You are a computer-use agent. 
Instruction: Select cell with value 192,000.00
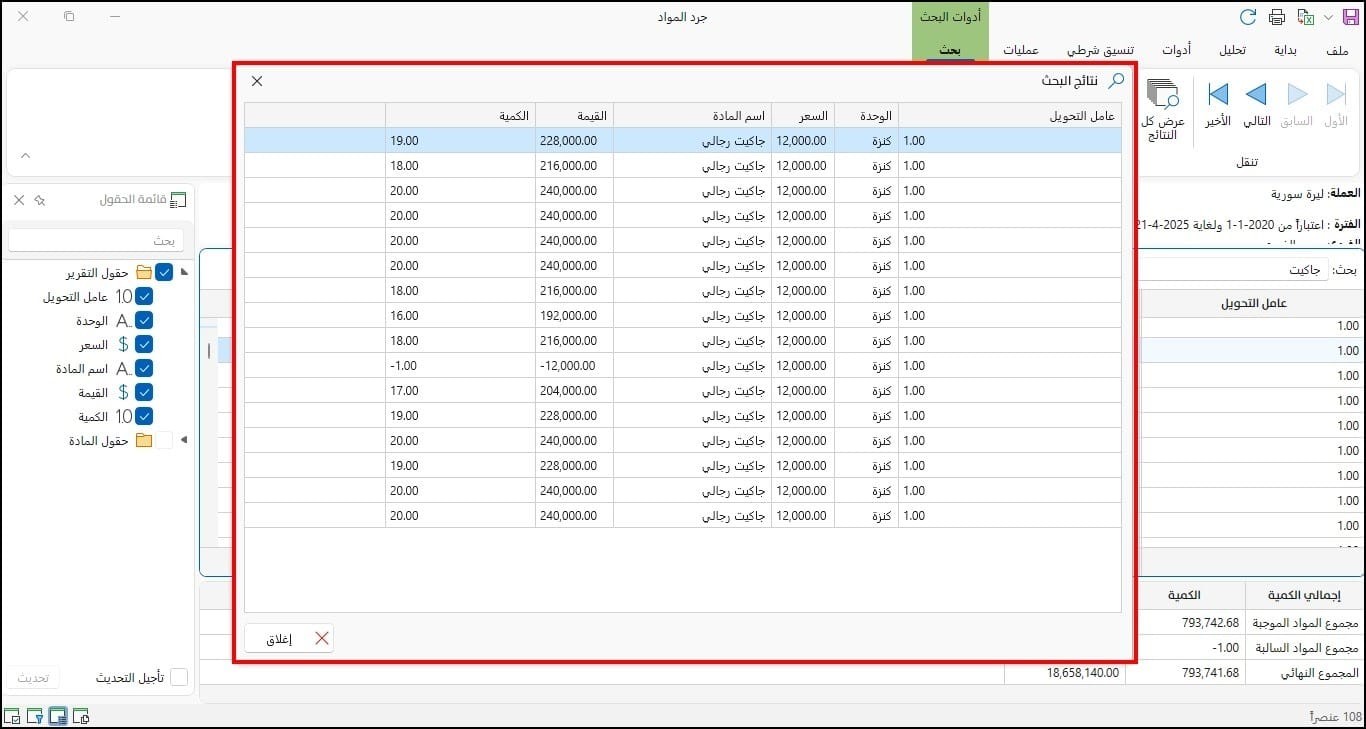click(574, 316)
